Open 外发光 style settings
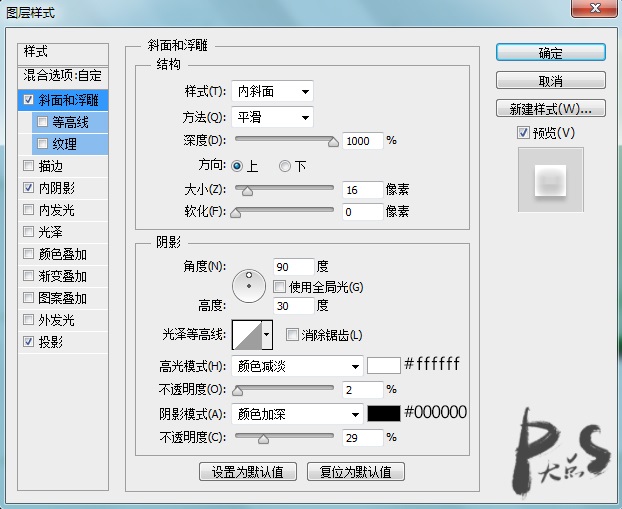622x509 pixels. (56, 320)
